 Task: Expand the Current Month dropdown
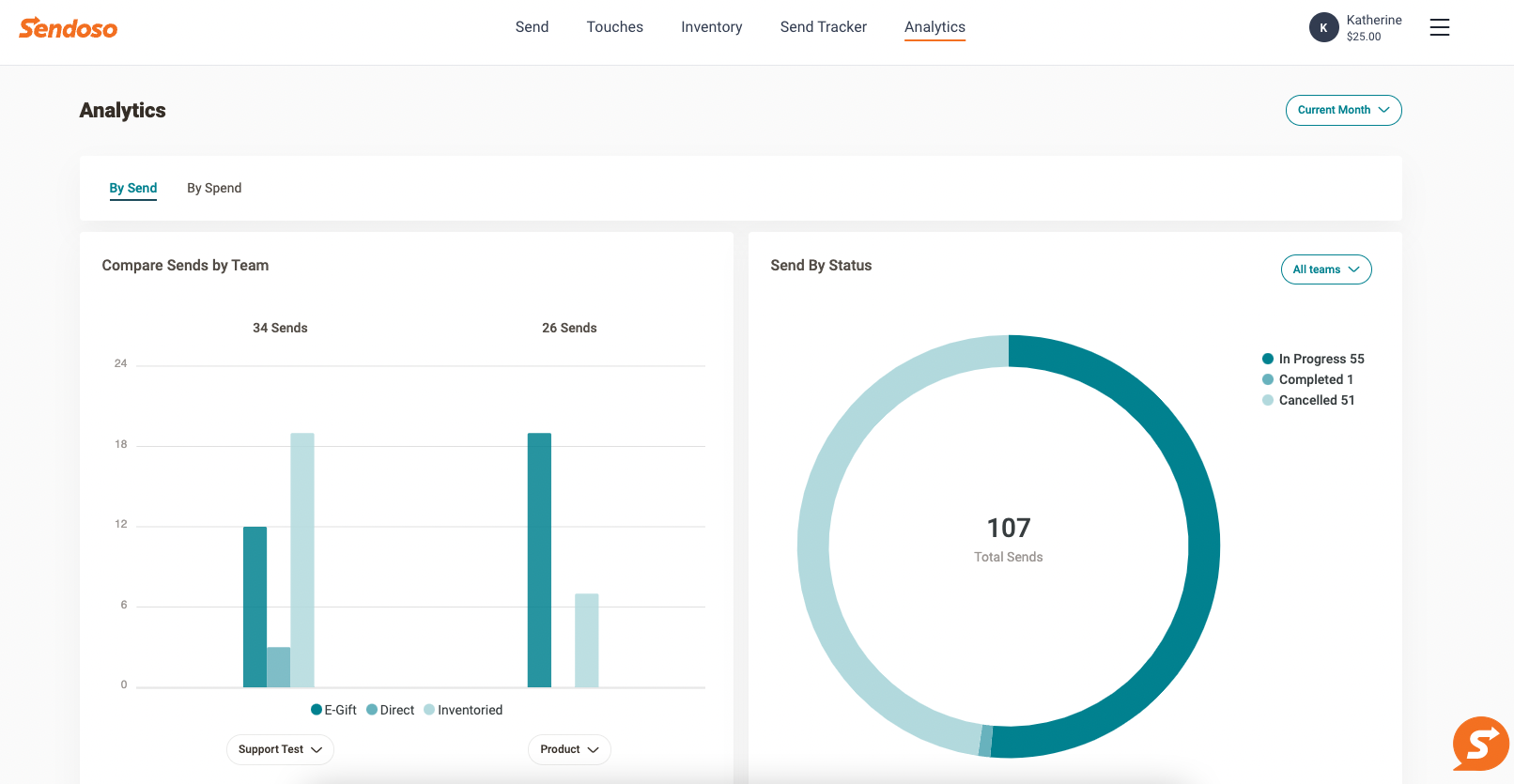coord(1343,110)
